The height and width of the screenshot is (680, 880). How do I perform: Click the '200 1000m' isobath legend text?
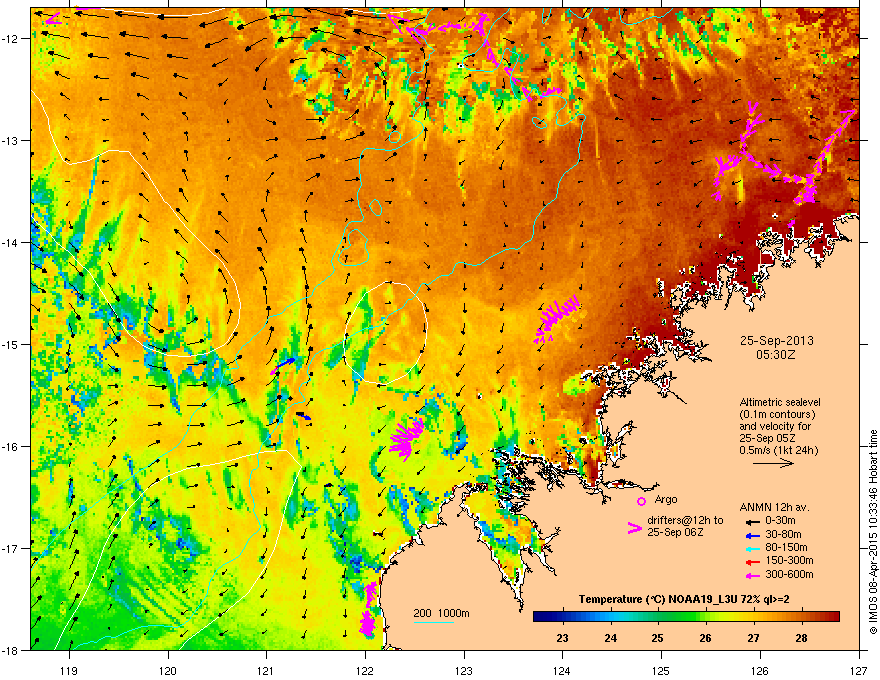coord(442,613)
